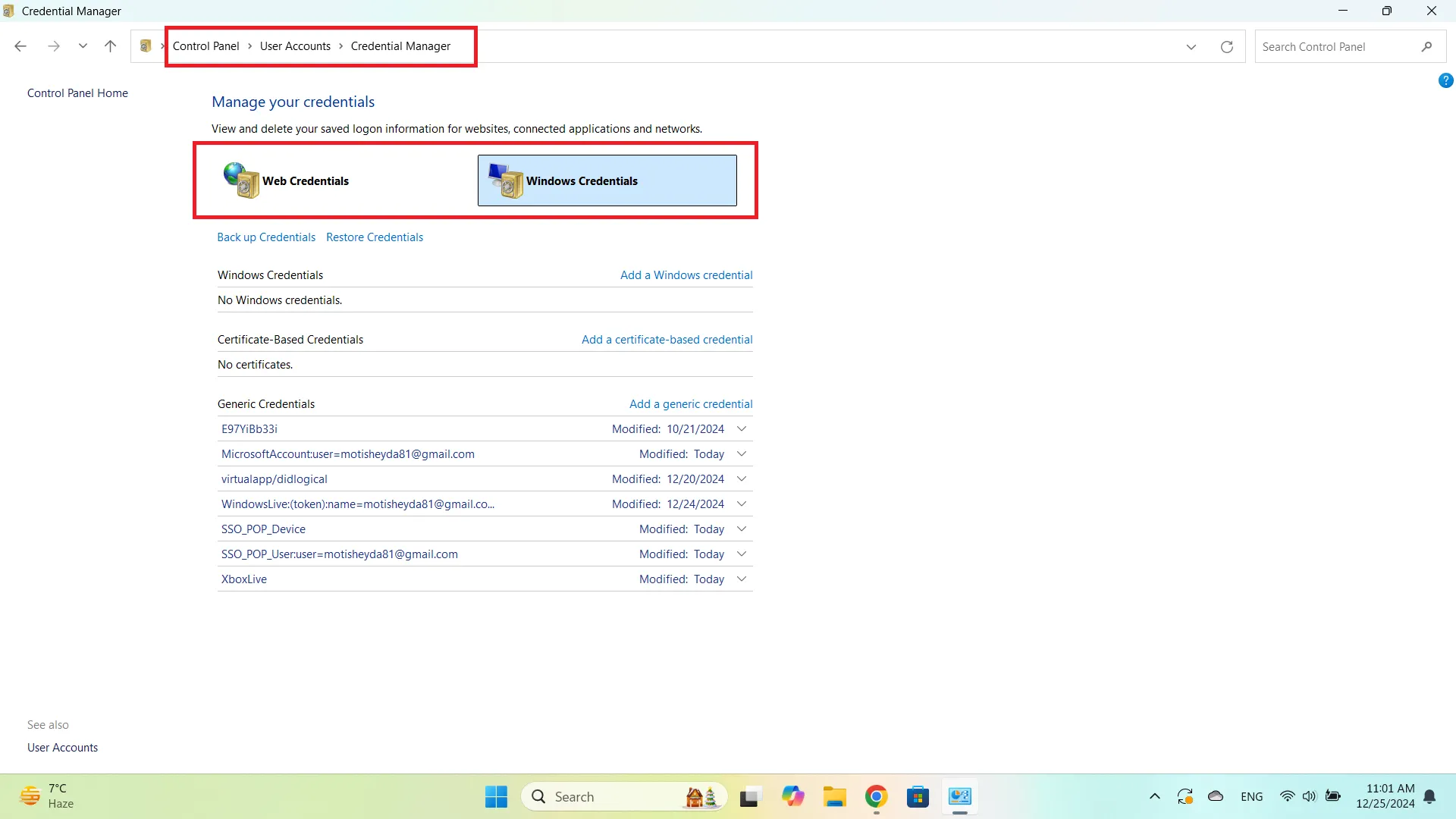Open File Explorer from the taskbar
The width and height of the screenshot is (1456, 819).
[x=834, y=797]
